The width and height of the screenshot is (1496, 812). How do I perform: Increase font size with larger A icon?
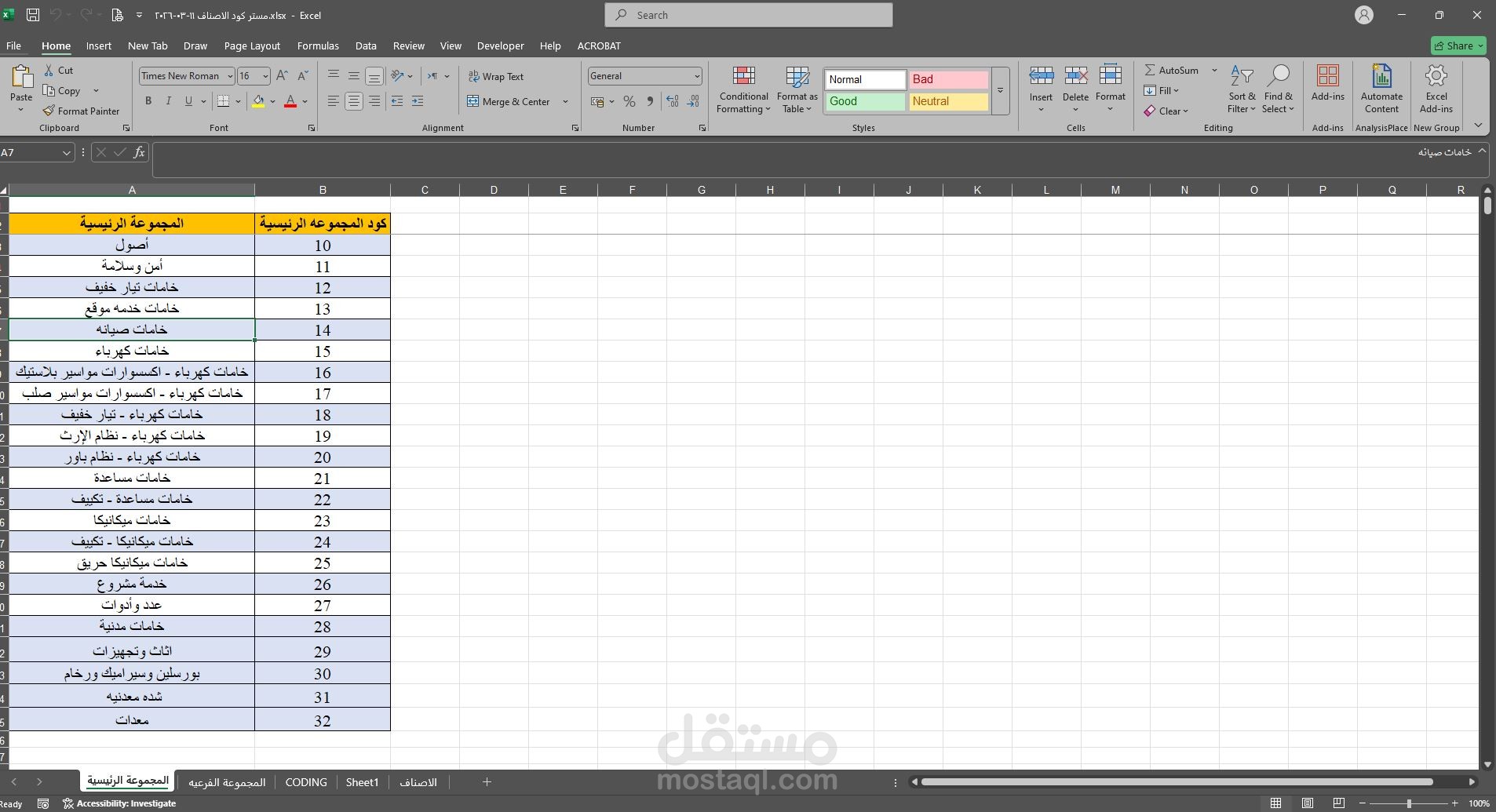tap(282, 76)
